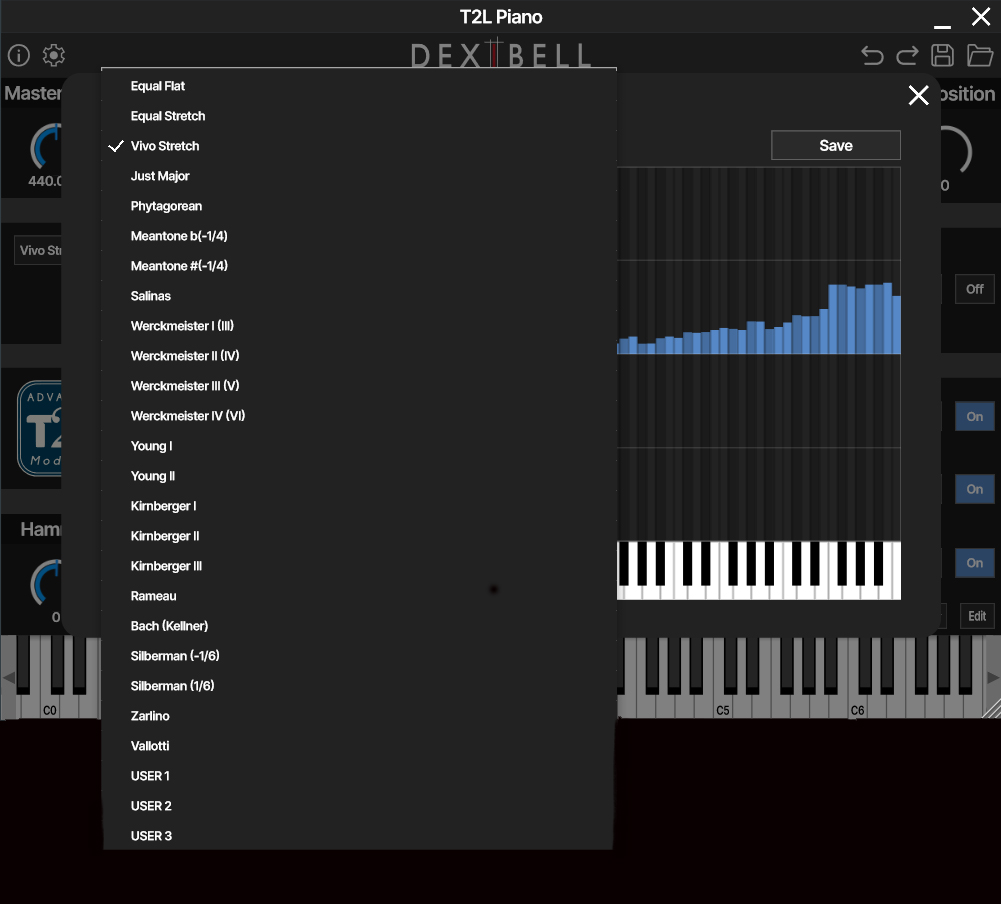Shift keyboard left with the arrow
Viewport: 1001px width, 904px height.
(x=8, y=677)
